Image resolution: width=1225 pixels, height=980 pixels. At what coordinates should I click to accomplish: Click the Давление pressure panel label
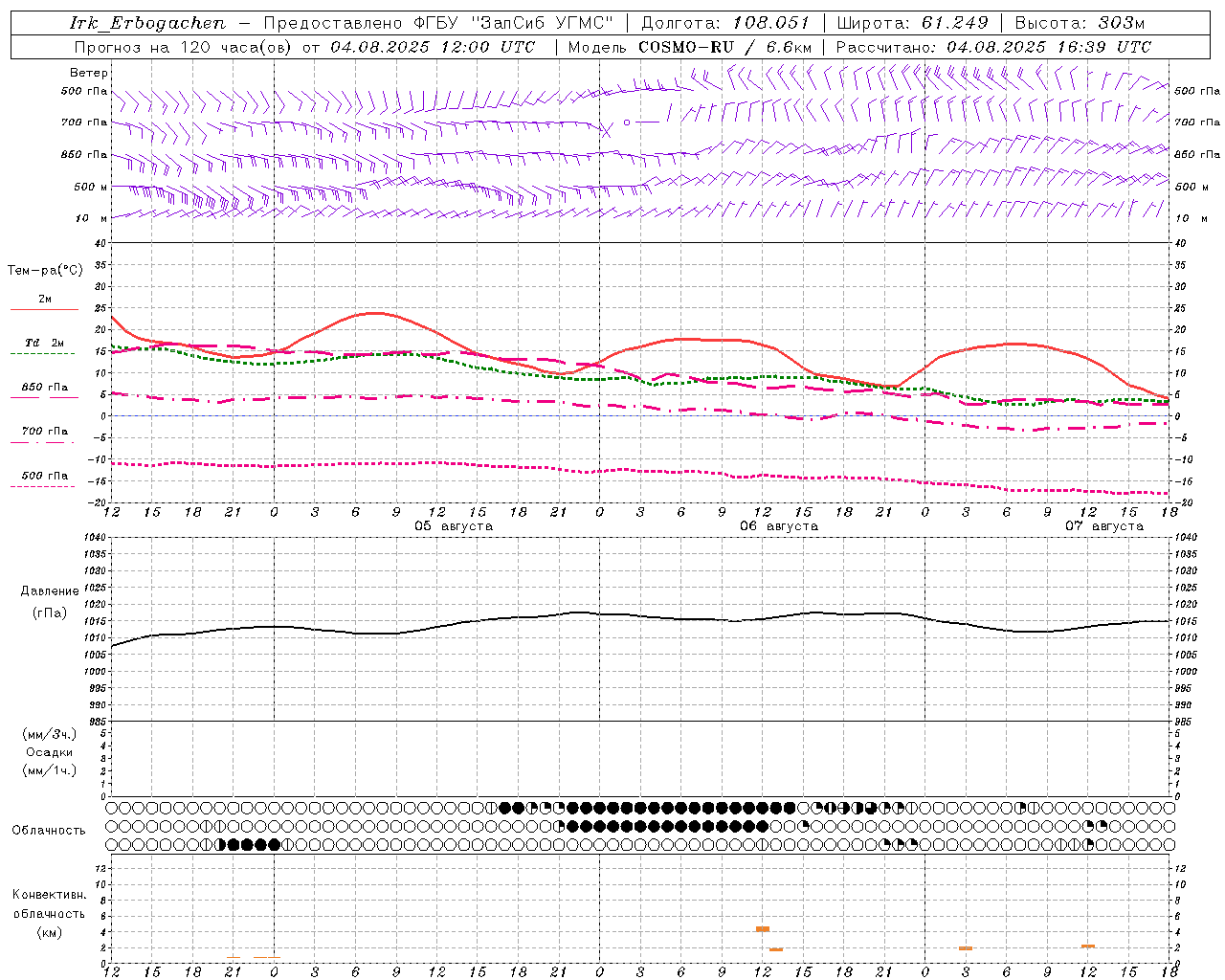(50, 591)
